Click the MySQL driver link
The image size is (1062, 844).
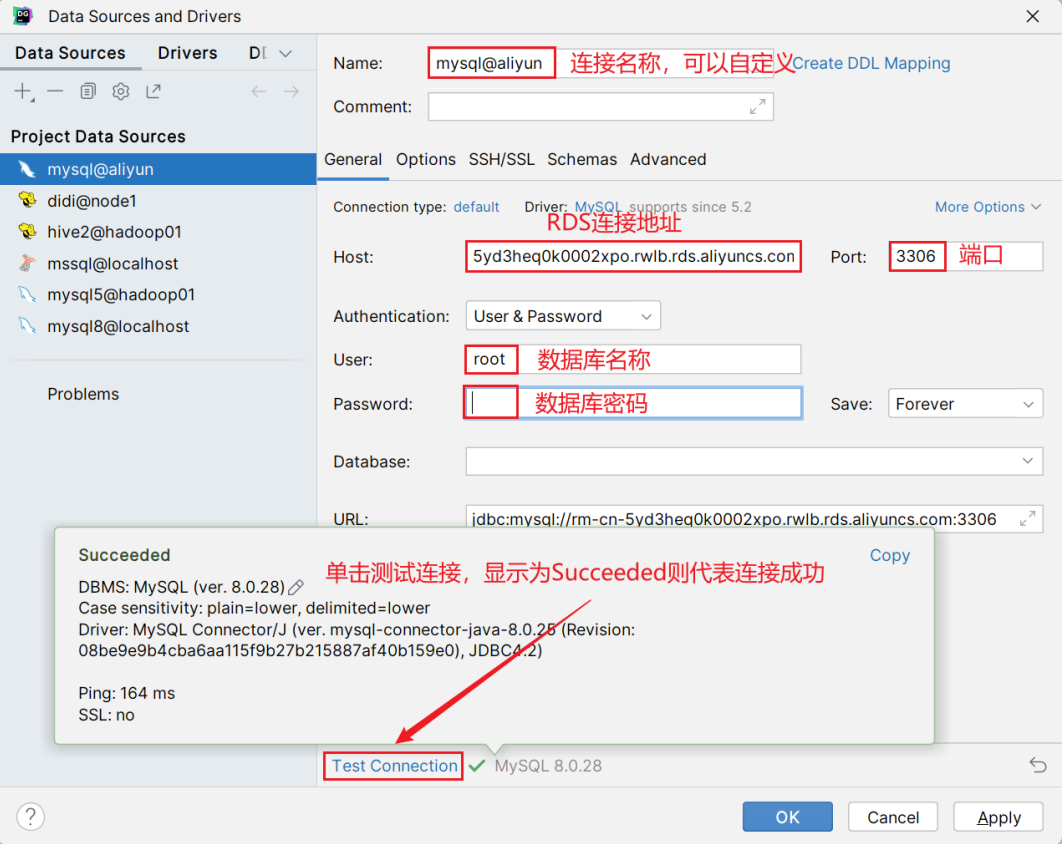(x=597, y=207)
